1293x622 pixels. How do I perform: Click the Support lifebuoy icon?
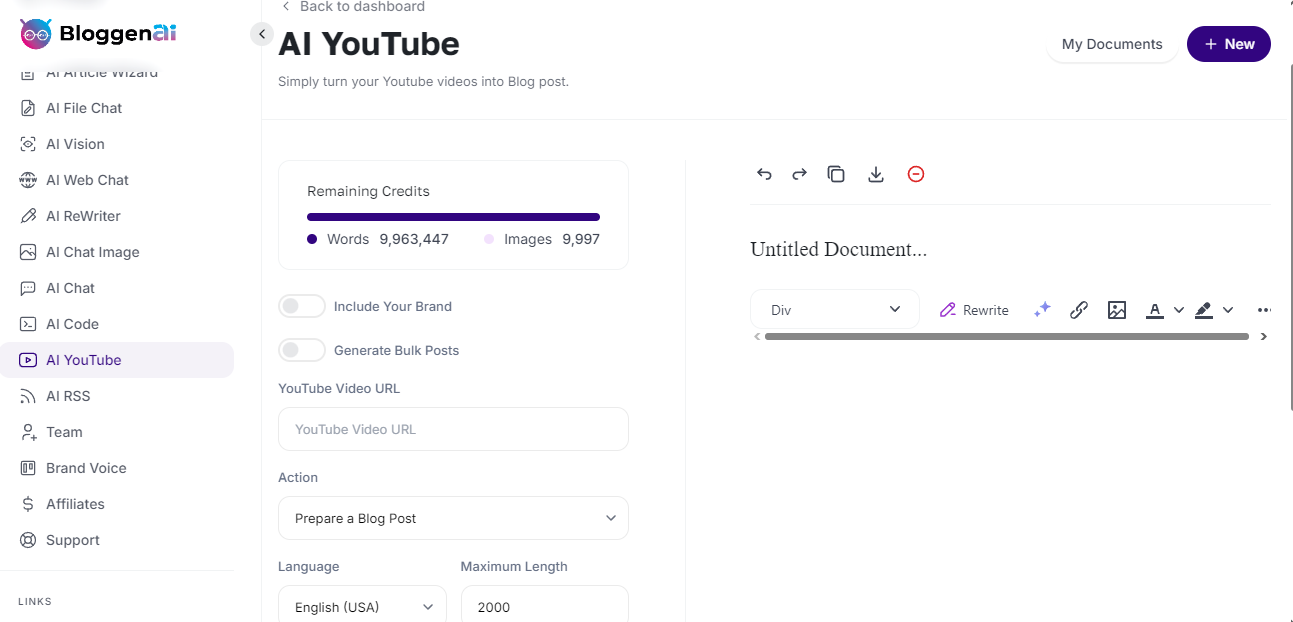pos(28,540)
